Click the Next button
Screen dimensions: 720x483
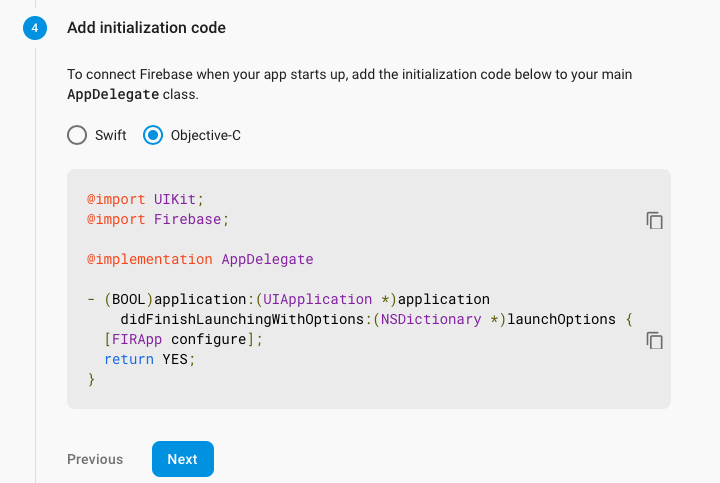tap(183, 459)
